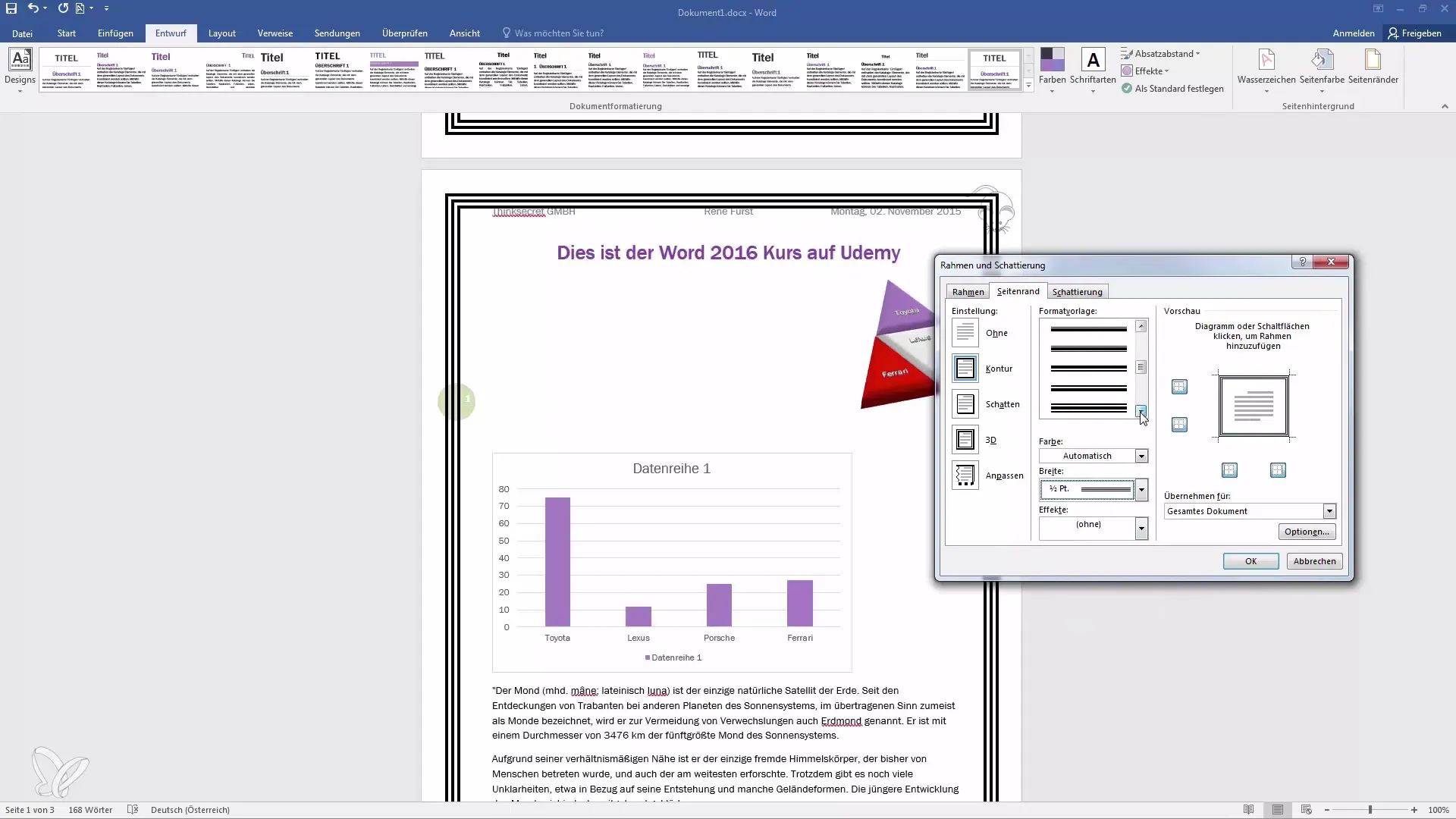Open the Übernehmen für dropdown

pos(1329,511)
